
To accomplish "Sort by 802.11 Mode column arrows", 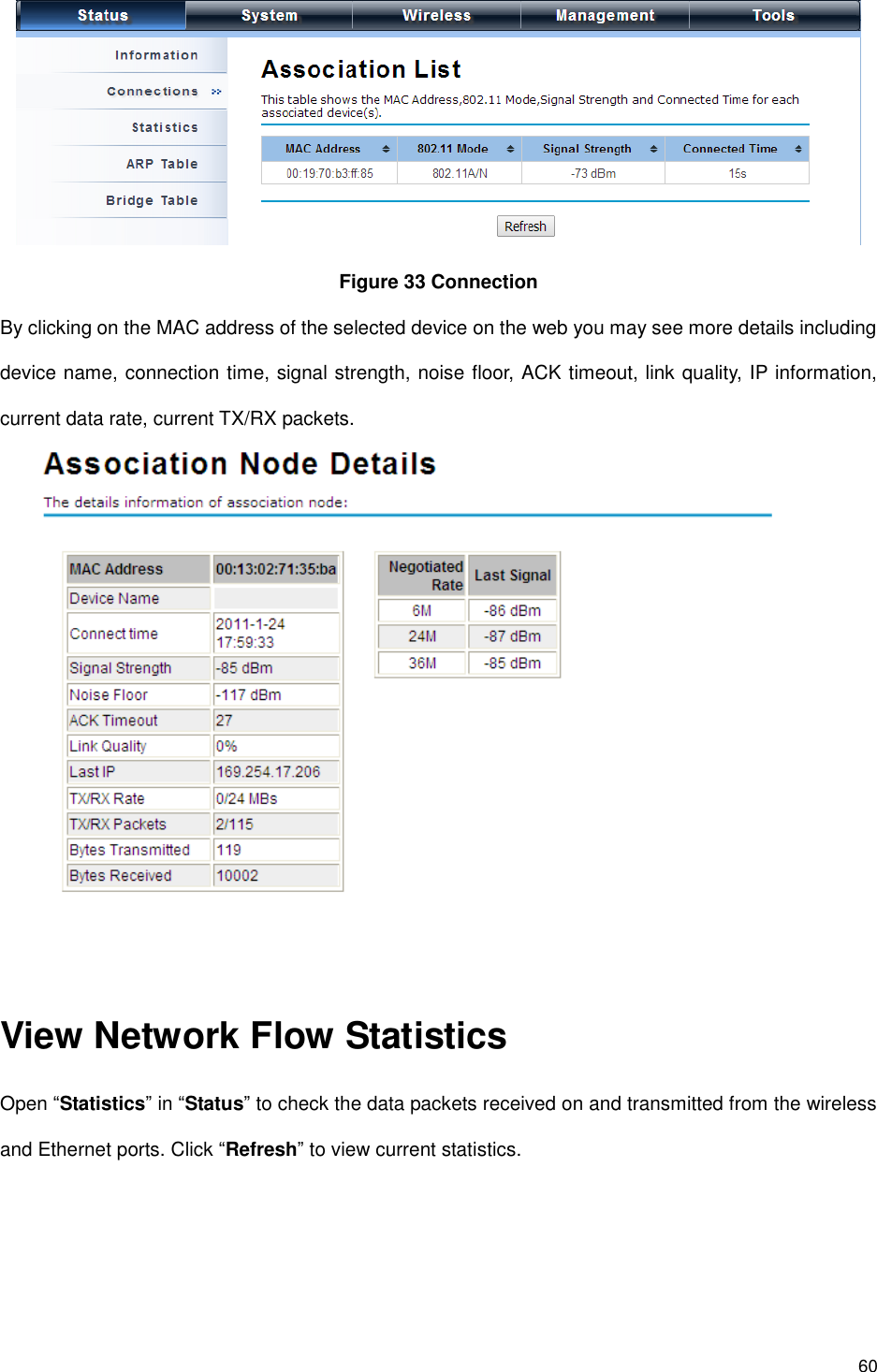I will click(x=510, y=149).
